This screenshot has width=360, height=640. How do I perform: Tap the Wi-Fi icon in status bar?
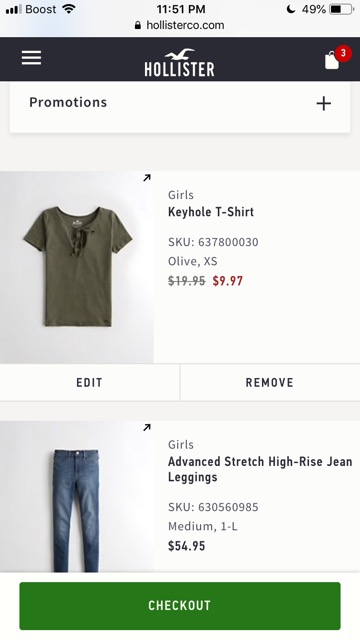(69, 9)
